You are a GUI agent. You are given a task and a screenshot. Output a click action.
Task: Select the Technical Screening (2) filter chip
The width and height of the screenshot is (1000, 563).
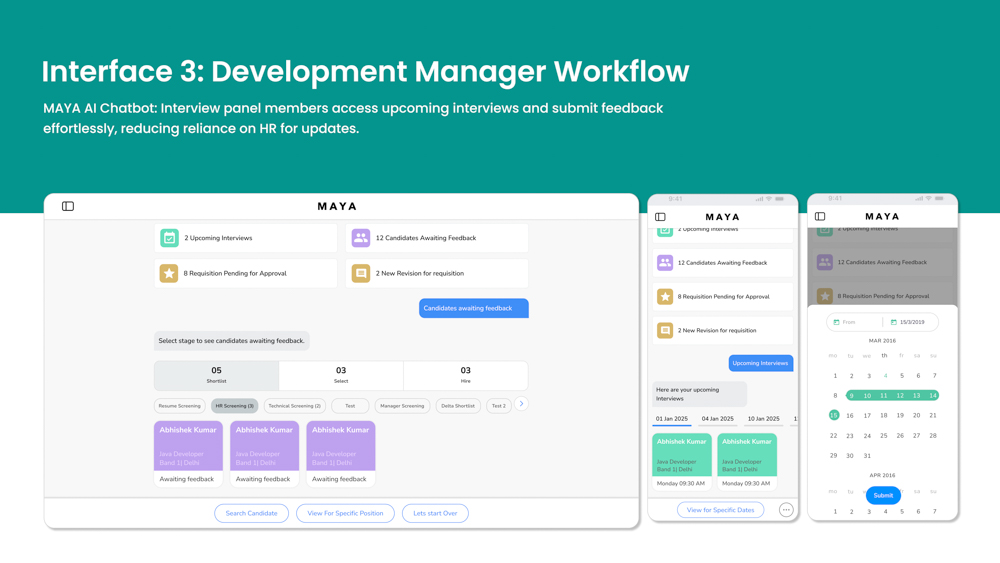tap(295, 406)
